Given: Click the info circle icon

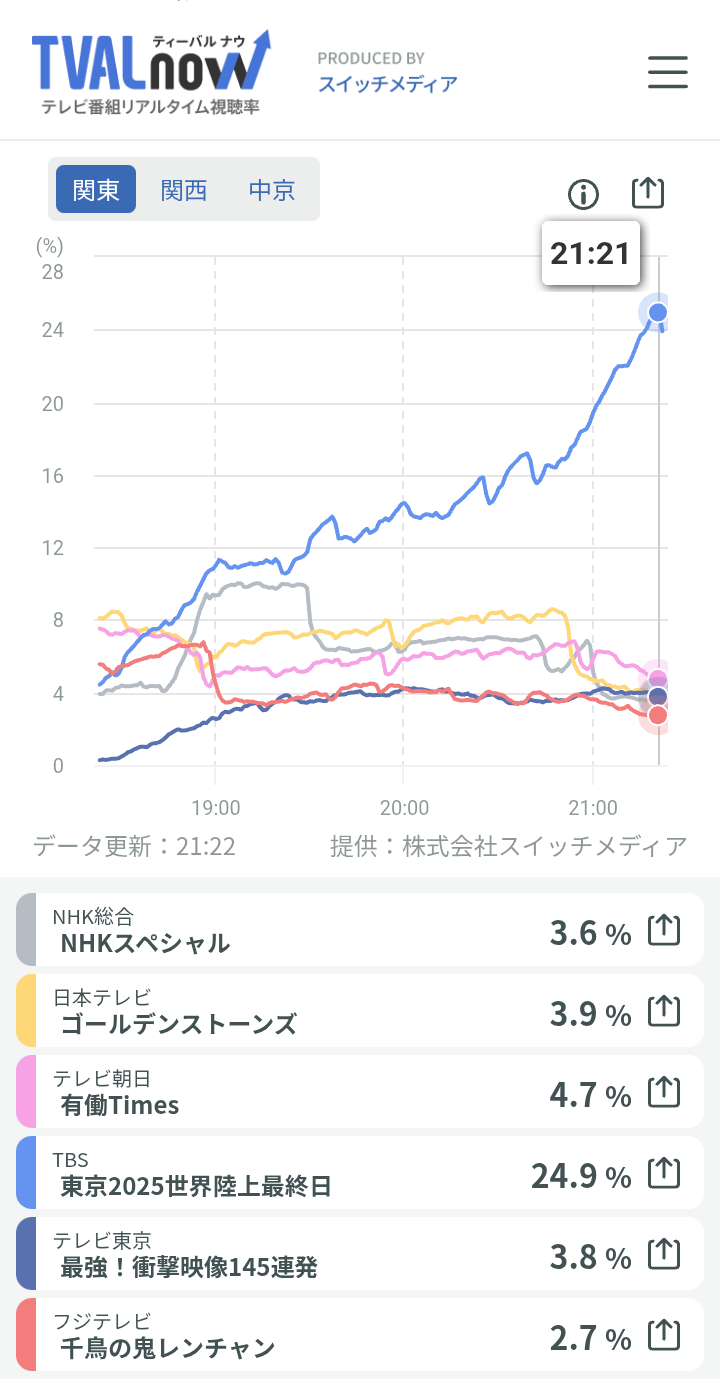Looking at the screenshot, I should [583, 193].
